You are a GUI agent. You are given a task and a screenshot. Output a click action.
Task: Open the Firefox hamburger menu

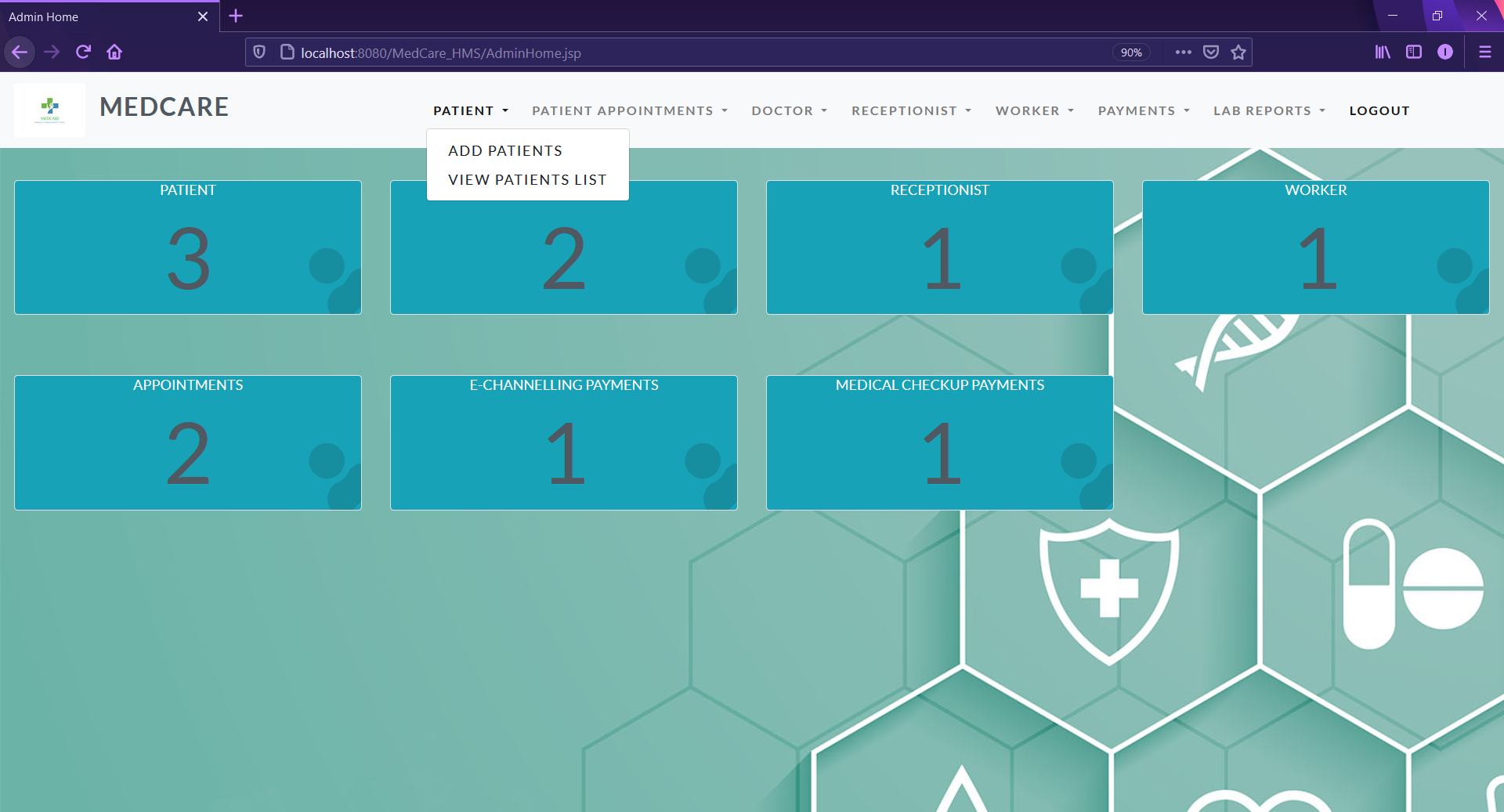tap(1485, 52)
